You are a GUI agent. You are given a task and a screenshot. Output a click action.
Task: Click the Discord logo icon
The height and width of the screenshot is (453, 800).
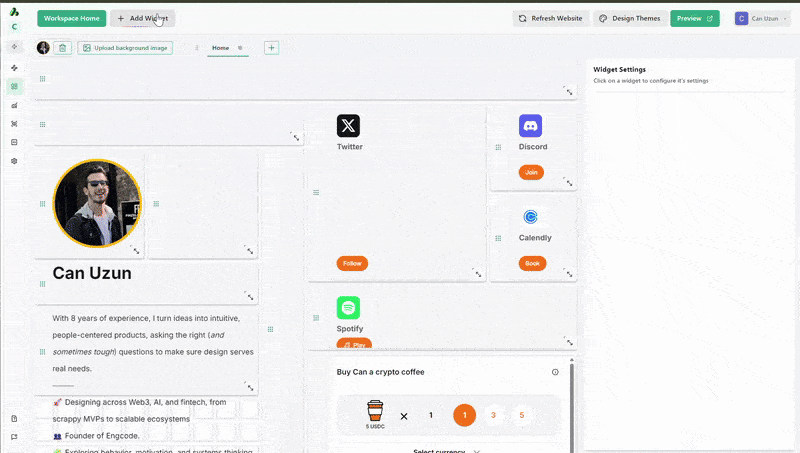531,125
